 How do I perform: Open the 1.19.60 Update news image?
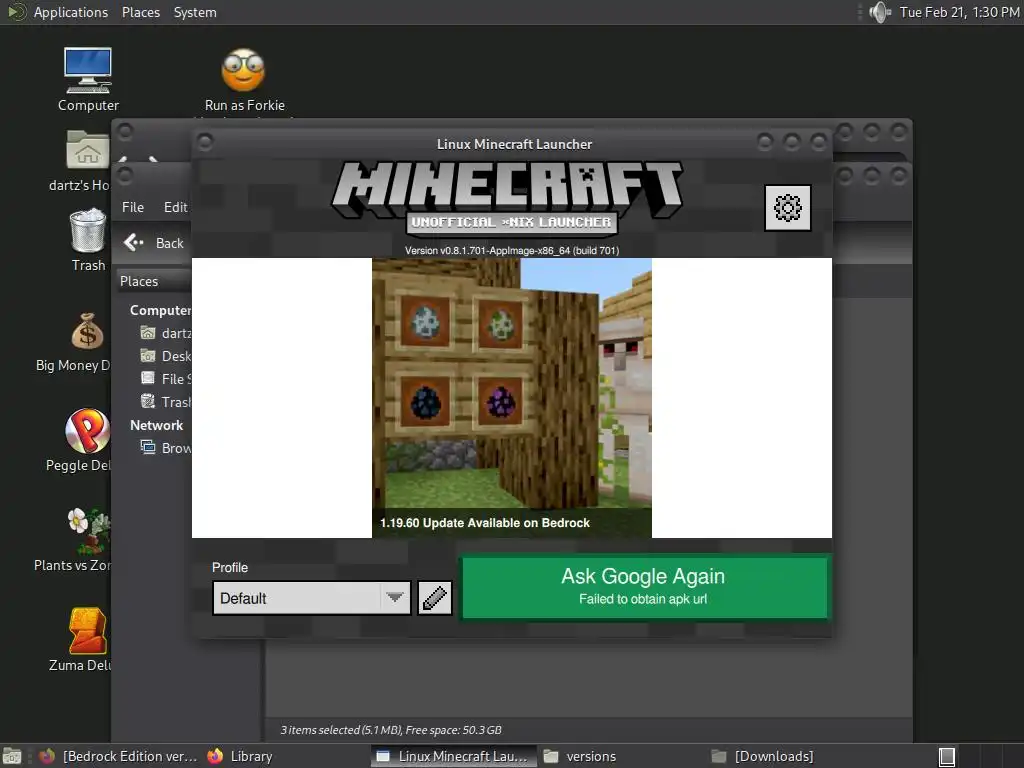point(511,398)
